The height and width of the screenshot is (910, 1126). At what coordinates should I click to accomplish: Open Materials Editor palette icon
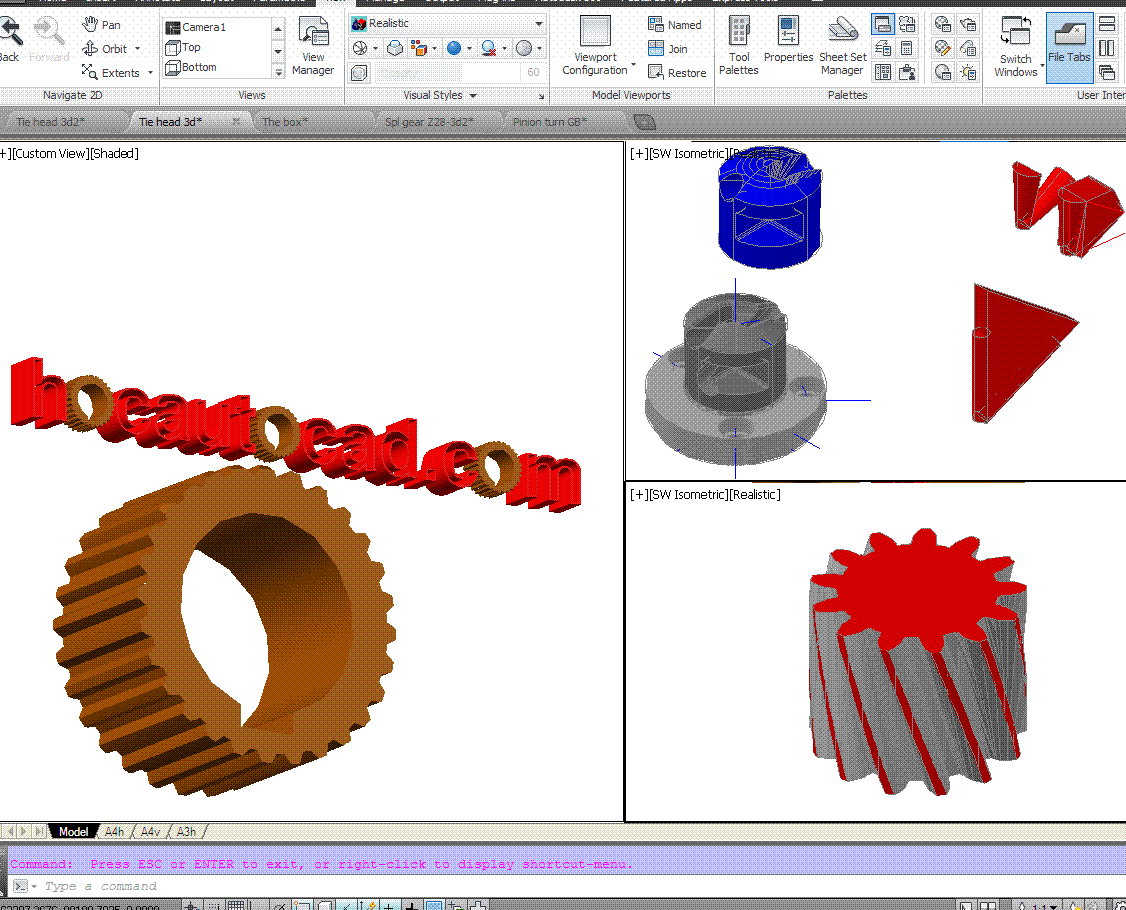[x=943, y=49]
